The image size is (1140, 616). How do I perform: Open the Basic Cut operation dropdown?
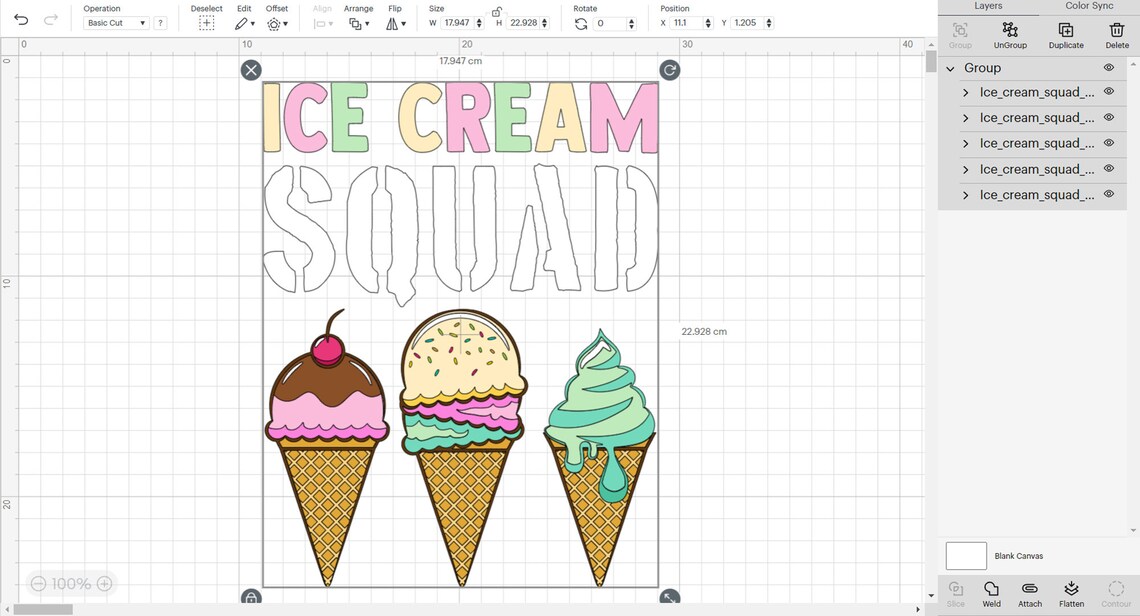(115, 22)
